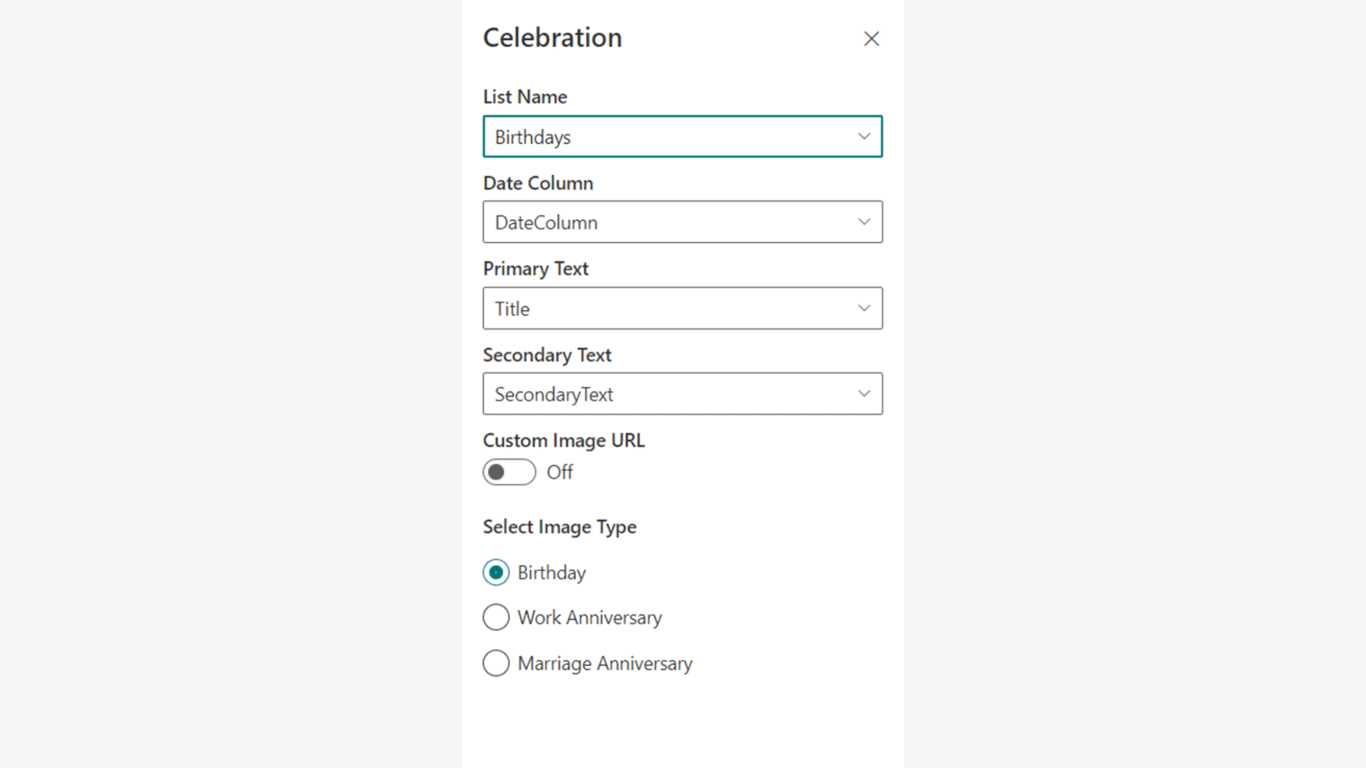Click the List Name field label
The height and width of the screenshot is (768, 1366).
[525, 97]
